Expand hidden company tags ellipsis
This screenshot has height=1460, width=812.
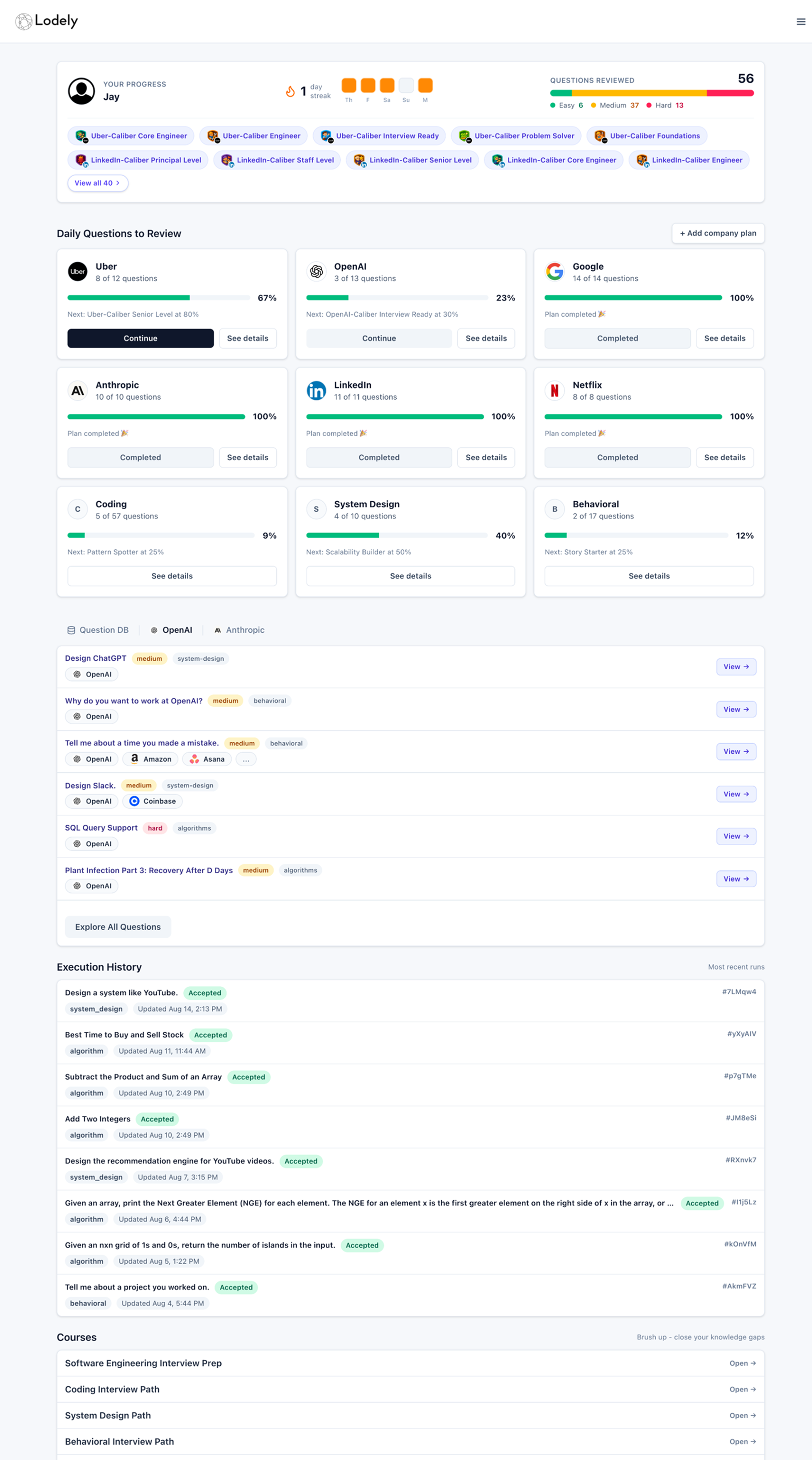coord(246,759)
